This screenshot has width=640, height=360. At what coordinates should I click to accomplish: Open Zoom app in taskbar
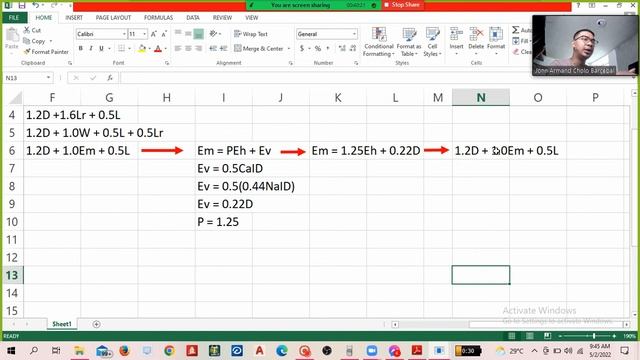pyautogui.click(x=371, y=351)
